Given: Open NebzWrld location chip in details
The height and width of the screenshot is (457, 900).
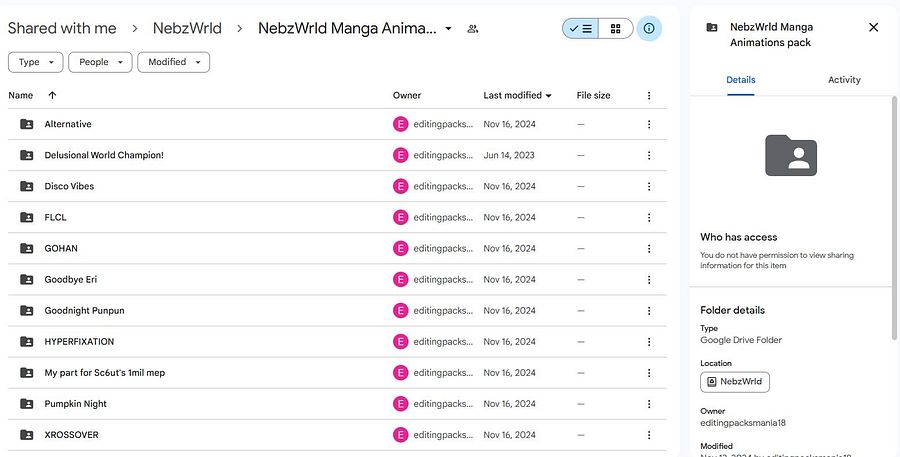Looking at the screenshot, I should tap(735, 382).
